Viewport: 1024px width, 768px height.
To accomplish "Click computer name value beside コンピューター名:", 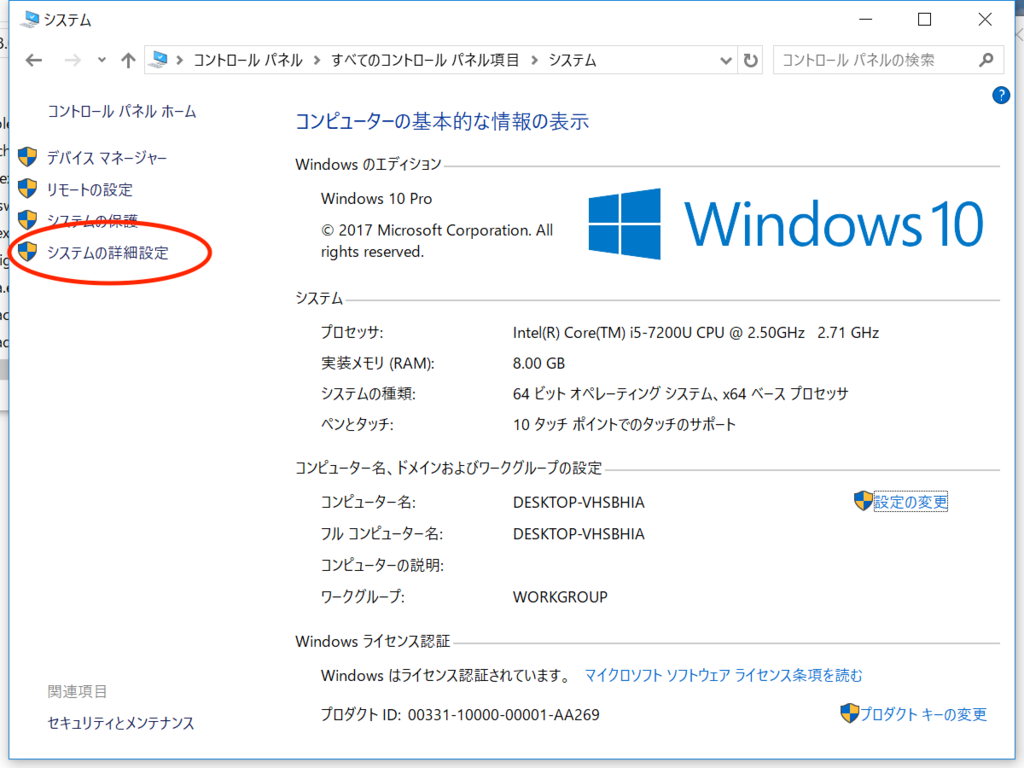I will (x=579, y=502).
